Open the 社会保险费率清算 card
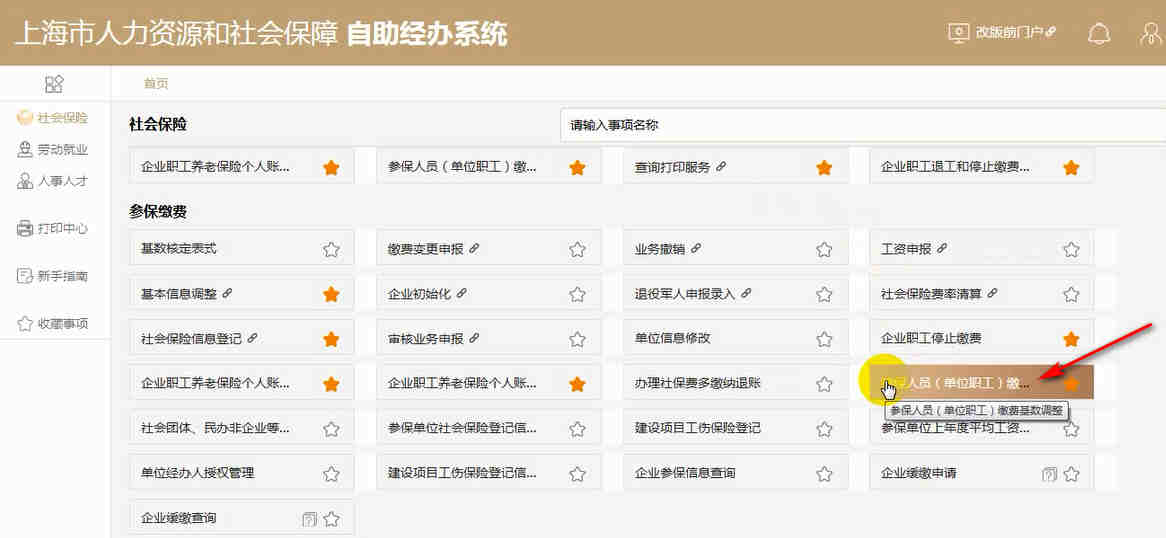This screenshot has width=1166, height=538. (x=982, y=293)
